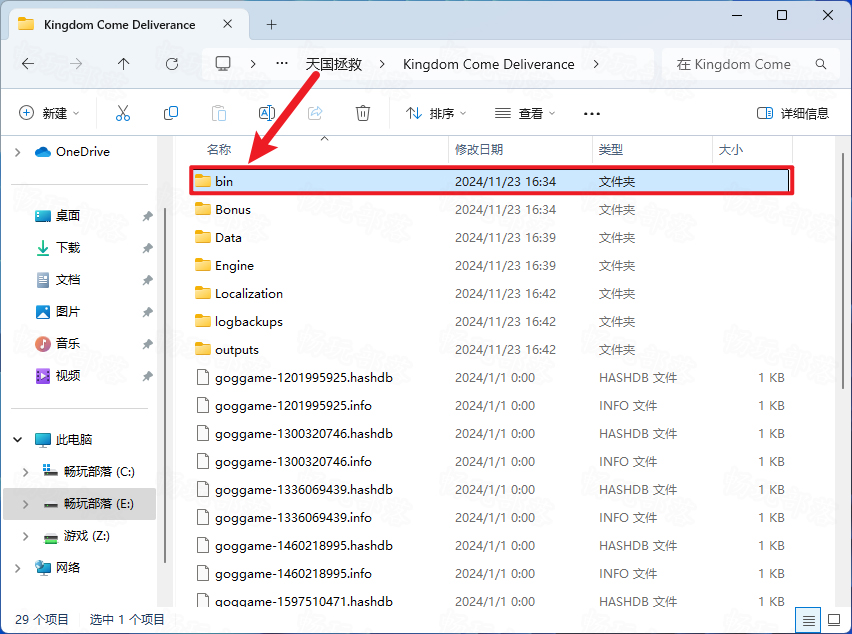
Task: Show hidden breadcrumb path via ellipsis
Action: [281, 64]
